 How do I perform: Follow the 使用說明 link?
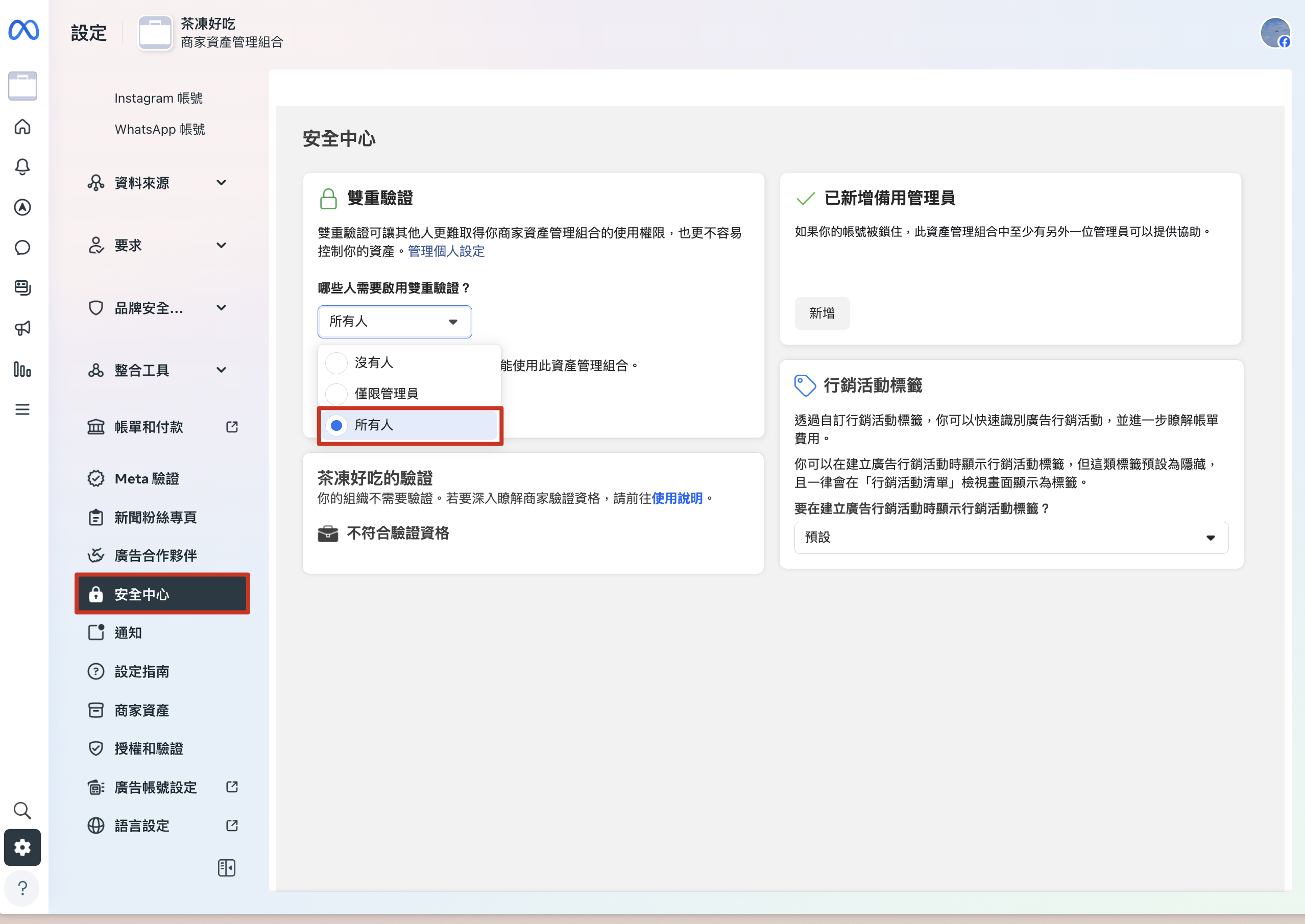(677, 498)
